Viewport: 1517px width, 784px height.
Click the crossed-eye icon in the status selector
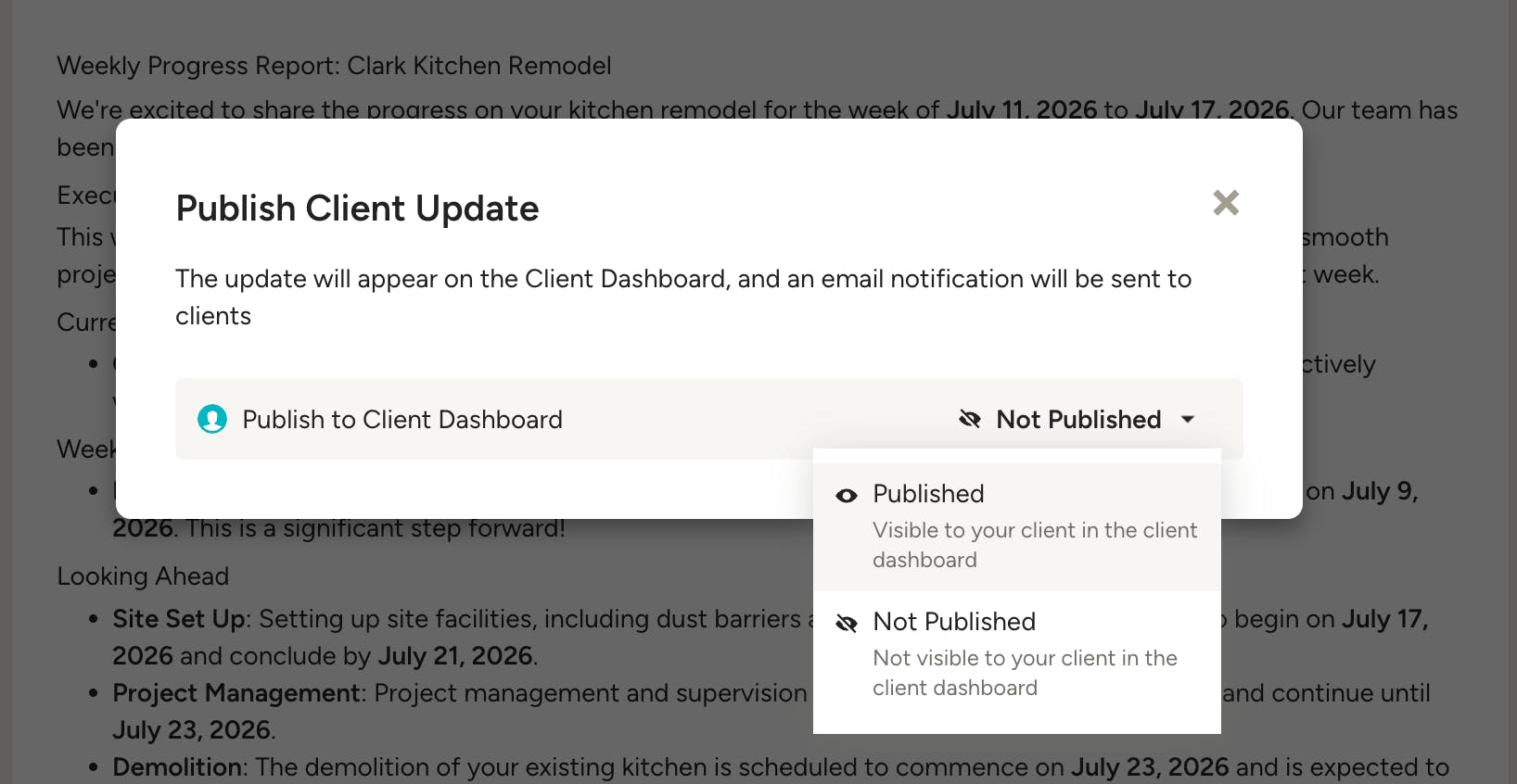970,419
